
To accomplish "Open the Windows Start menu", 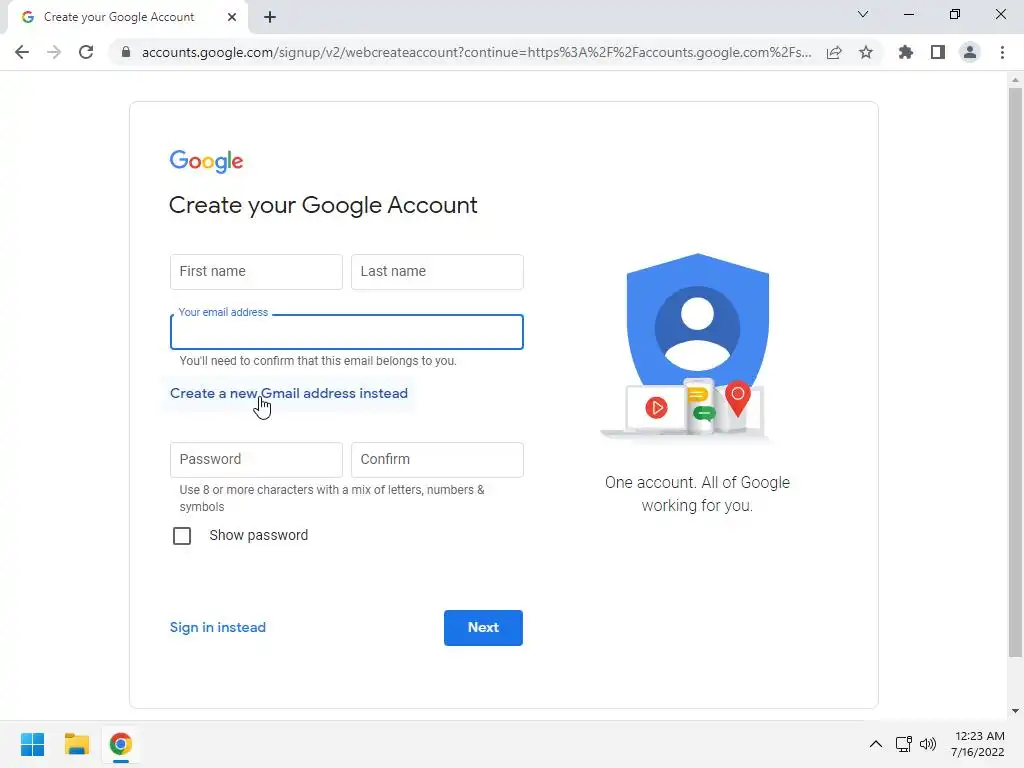I will click(32, 744).
